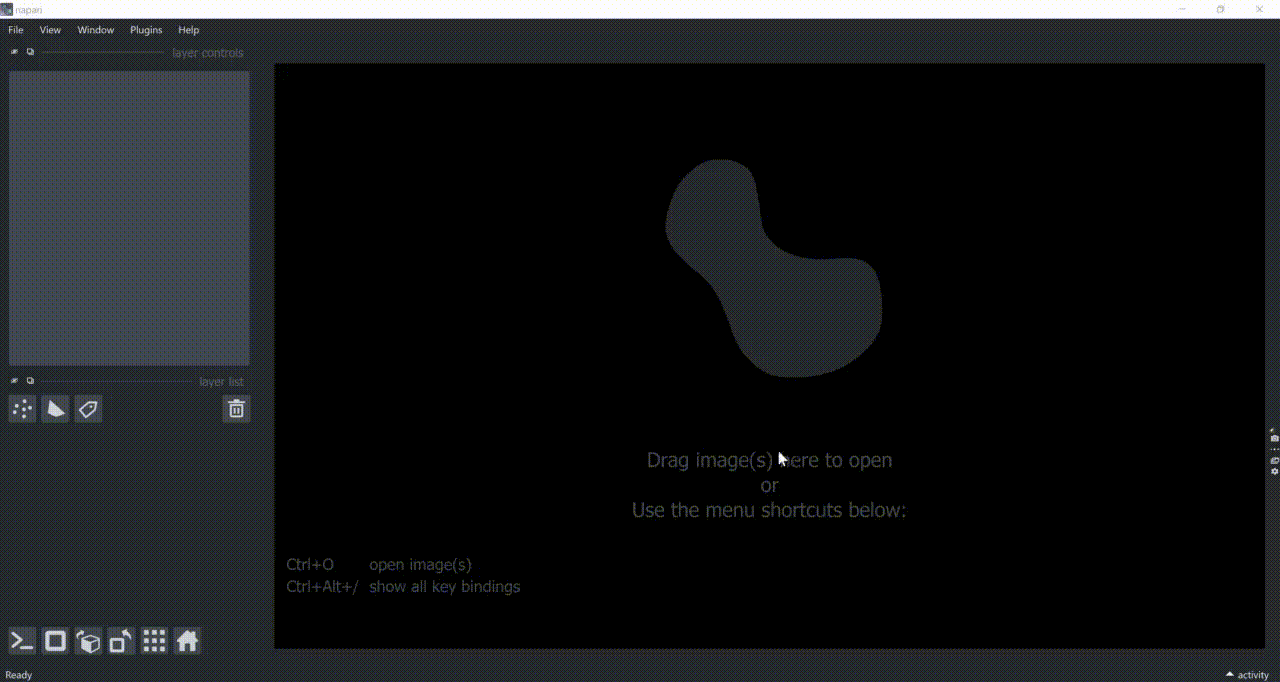
Task: Add a new labels layer
Action: click(x=88, y=409)
